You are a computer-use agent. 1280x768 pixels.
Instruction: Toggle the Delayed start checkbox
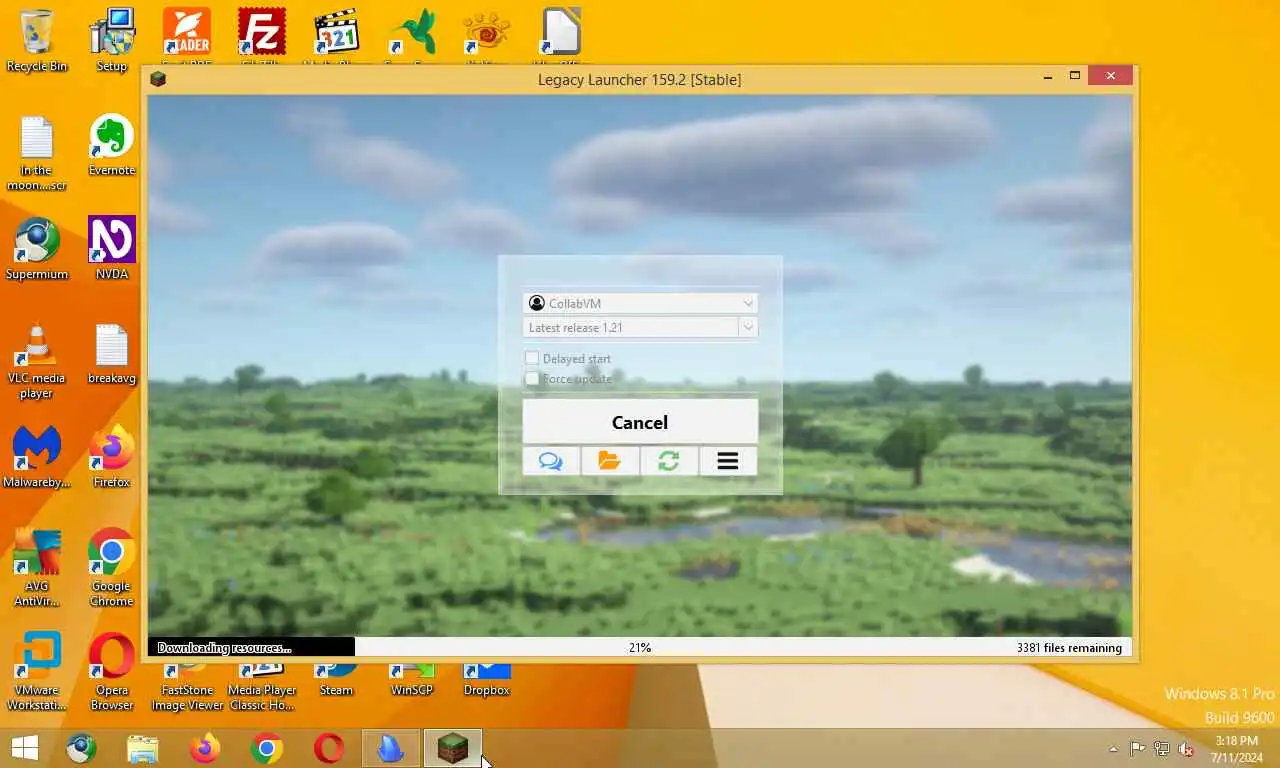click(532, 358)
